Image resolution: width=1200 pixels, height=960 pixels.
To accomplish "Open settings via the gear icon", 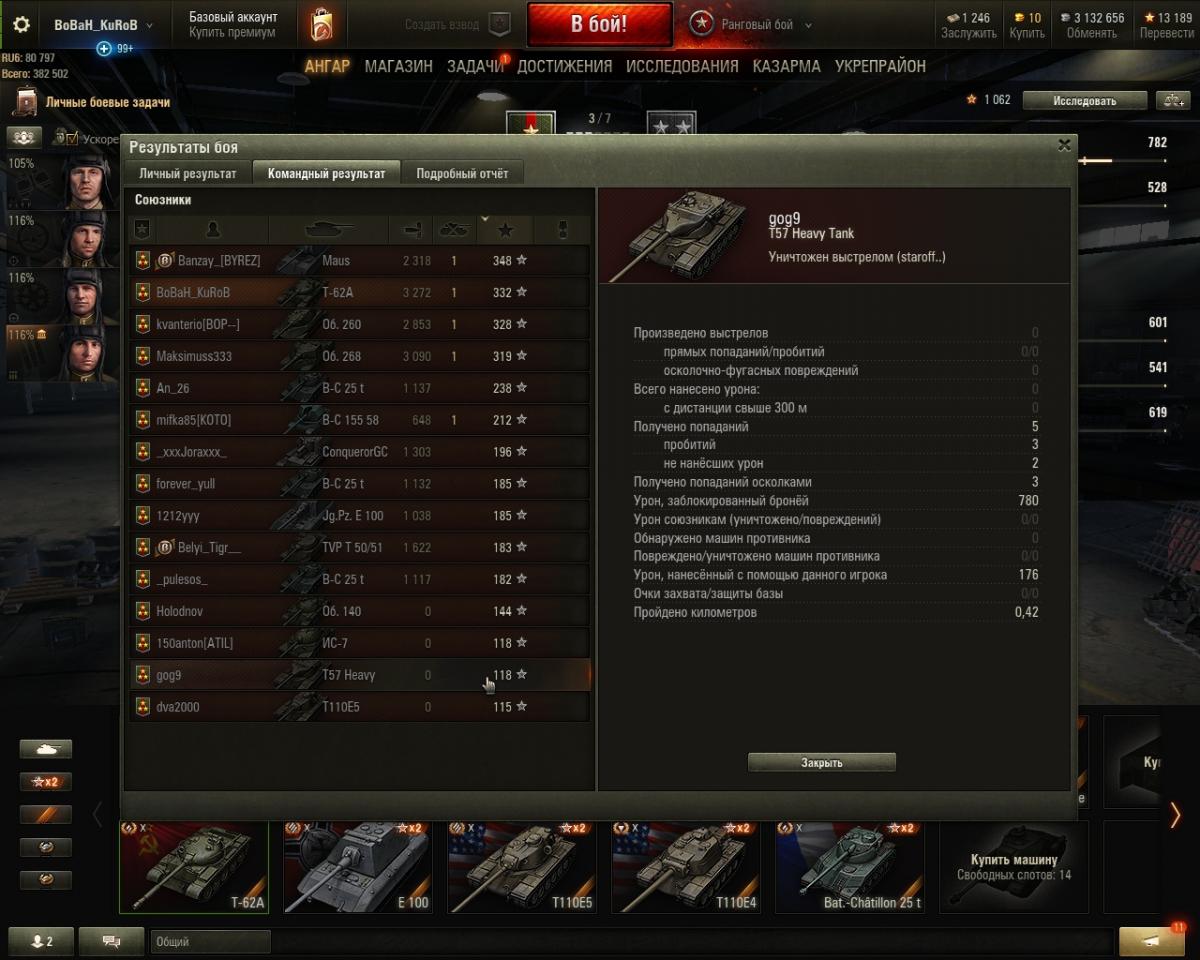I will pos(20,26).
